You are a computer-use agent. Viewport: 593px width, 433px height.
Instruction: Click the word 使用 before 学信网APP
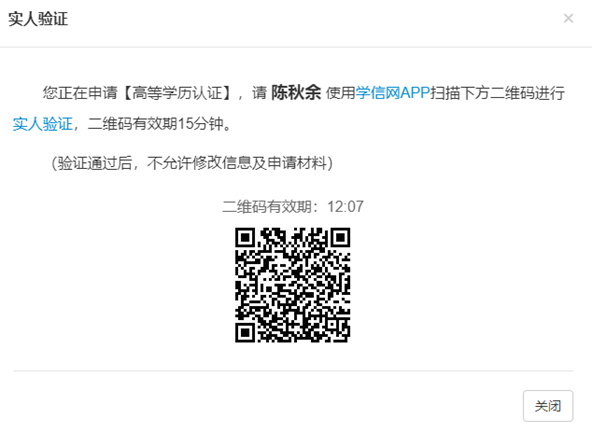[341, 93]
